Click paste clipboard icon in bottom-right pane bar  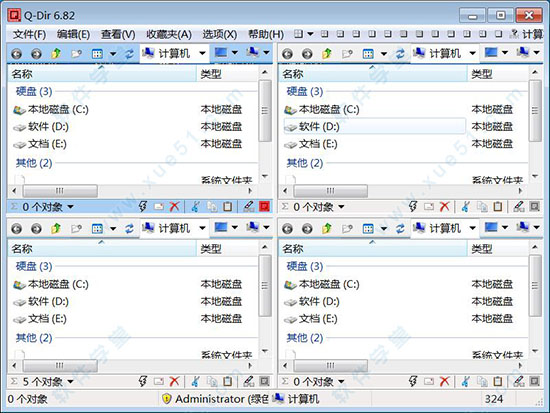[498, 381]
